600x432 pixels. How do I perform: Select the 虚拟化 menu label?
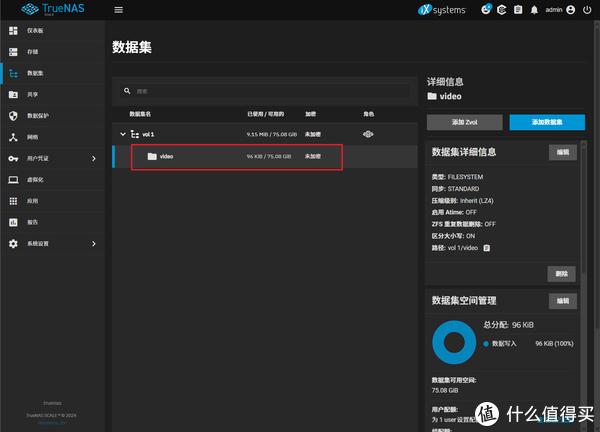pos(35,179)
